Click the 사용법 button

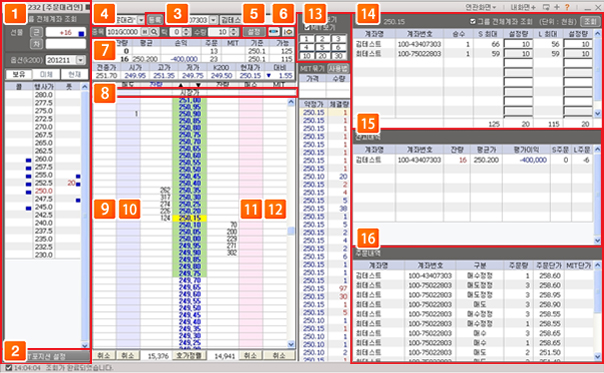click(x=338, y=69)
